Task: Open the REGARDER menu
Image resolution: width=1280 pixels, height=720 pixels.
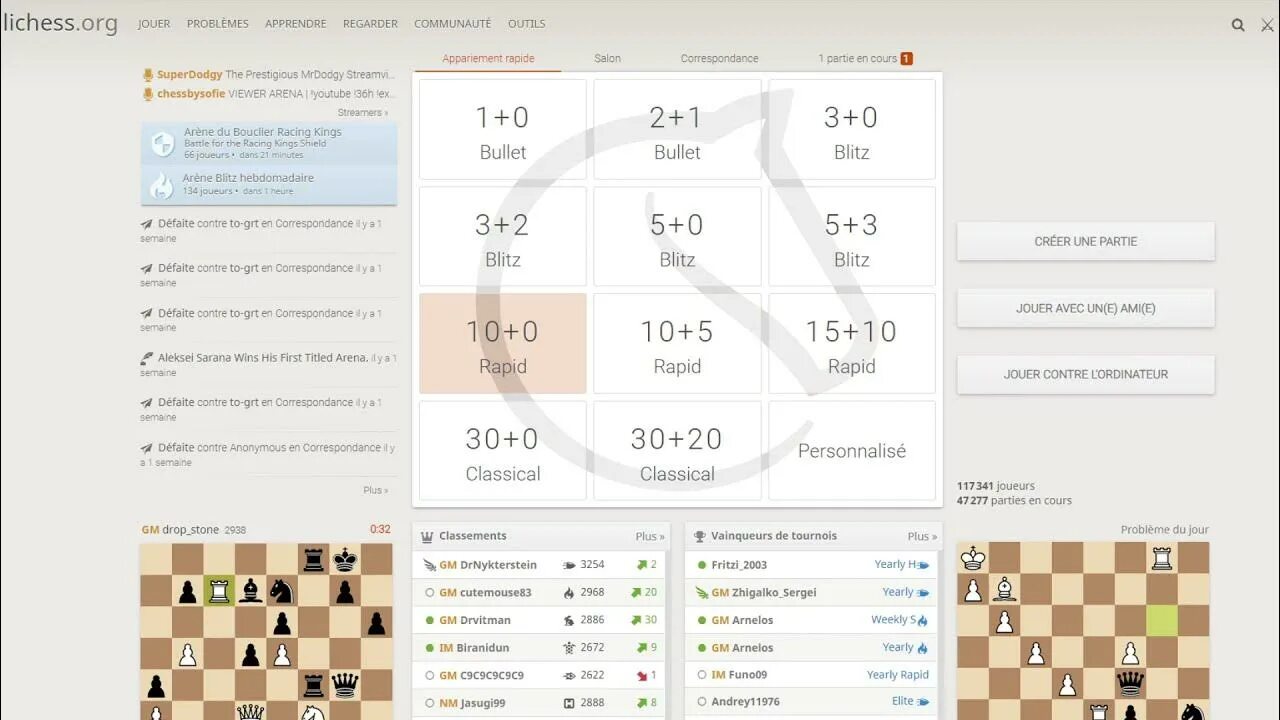Action: tap(370, 24)
